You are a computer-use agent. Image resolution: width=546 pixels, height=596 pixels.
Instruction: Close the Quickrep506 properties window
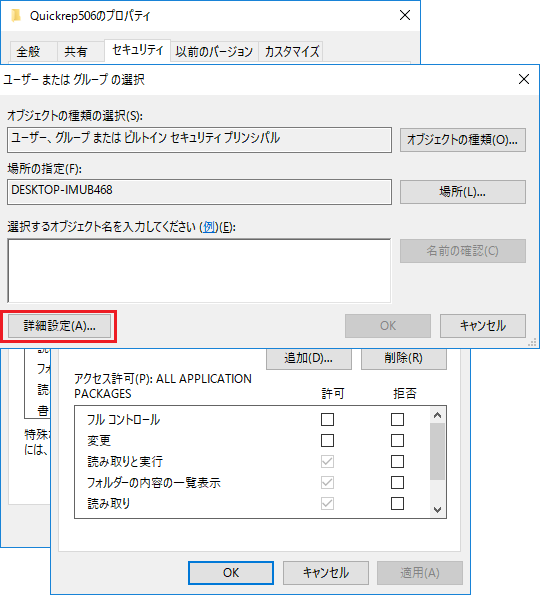pyautogui.click(x=405, y=15)
